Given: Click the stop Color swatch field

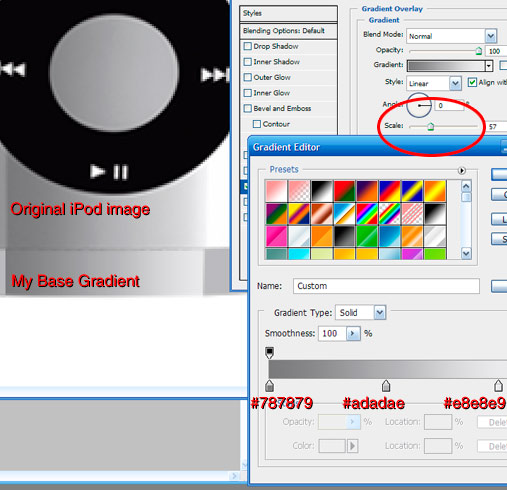Looking at the screenshot, I should (x=332, y=446).
